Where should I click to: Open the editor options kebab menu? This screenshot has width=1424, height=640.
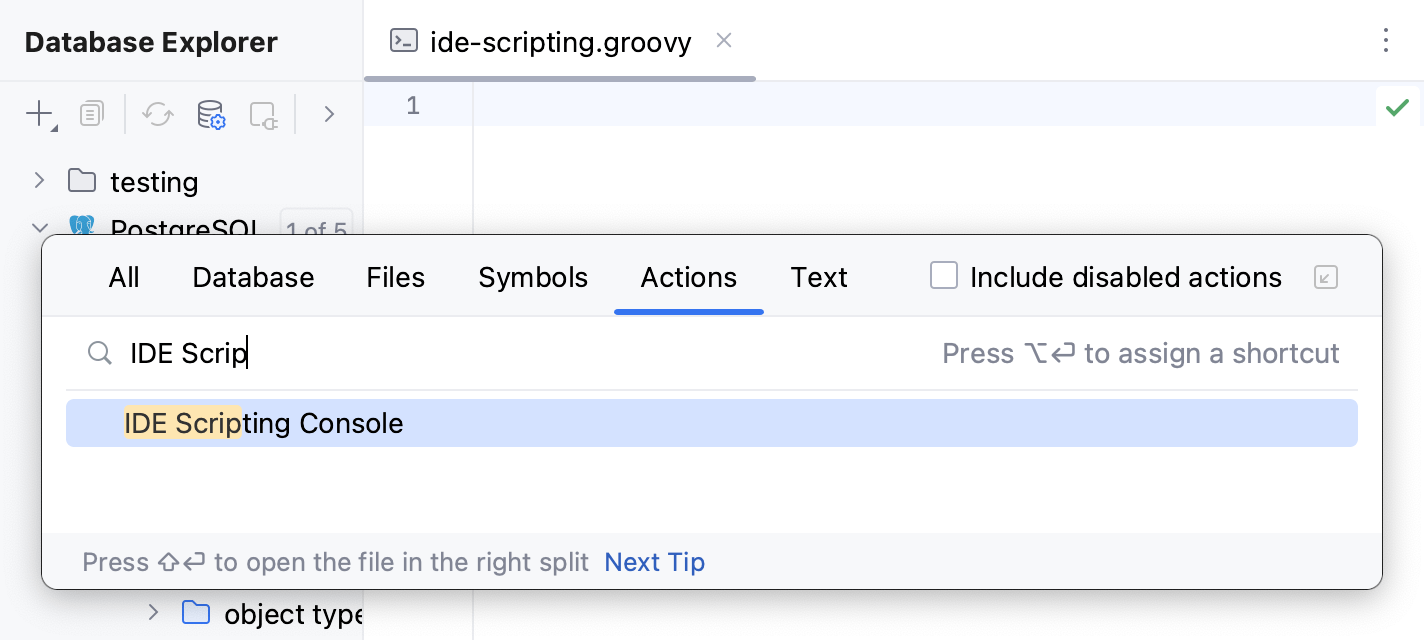pyautogui.click(x=1386, y=41)
